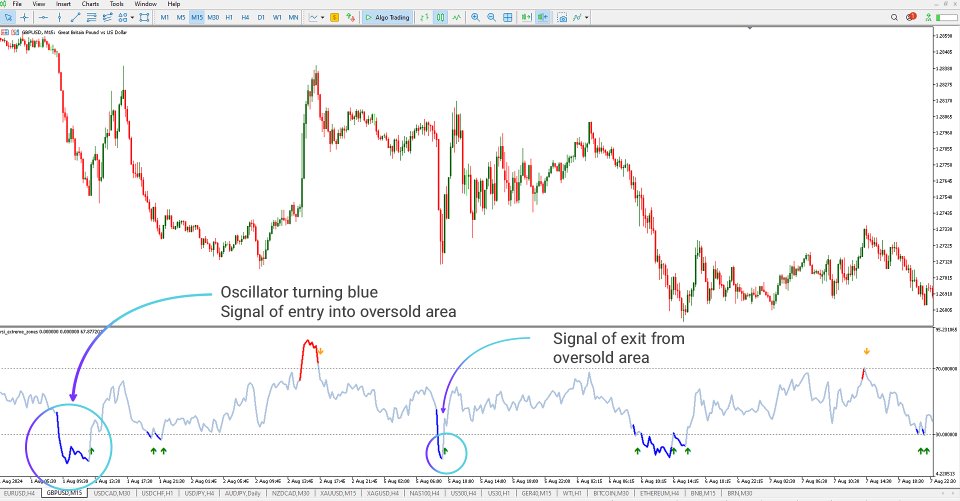The width and height of the screenshot is (960, 501).
Task: Set timeframe to H1
Action: click(229, 18)
